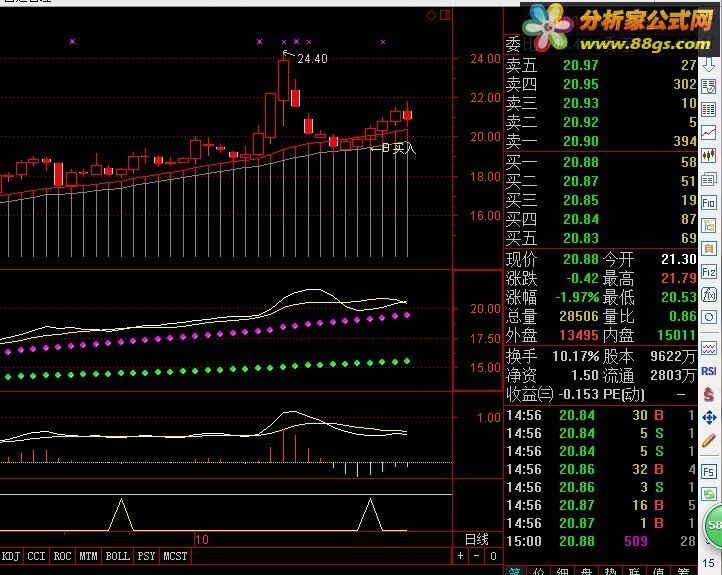
Task: Switch to the CCI indicator tab
Action: click(x=36, y=556)
